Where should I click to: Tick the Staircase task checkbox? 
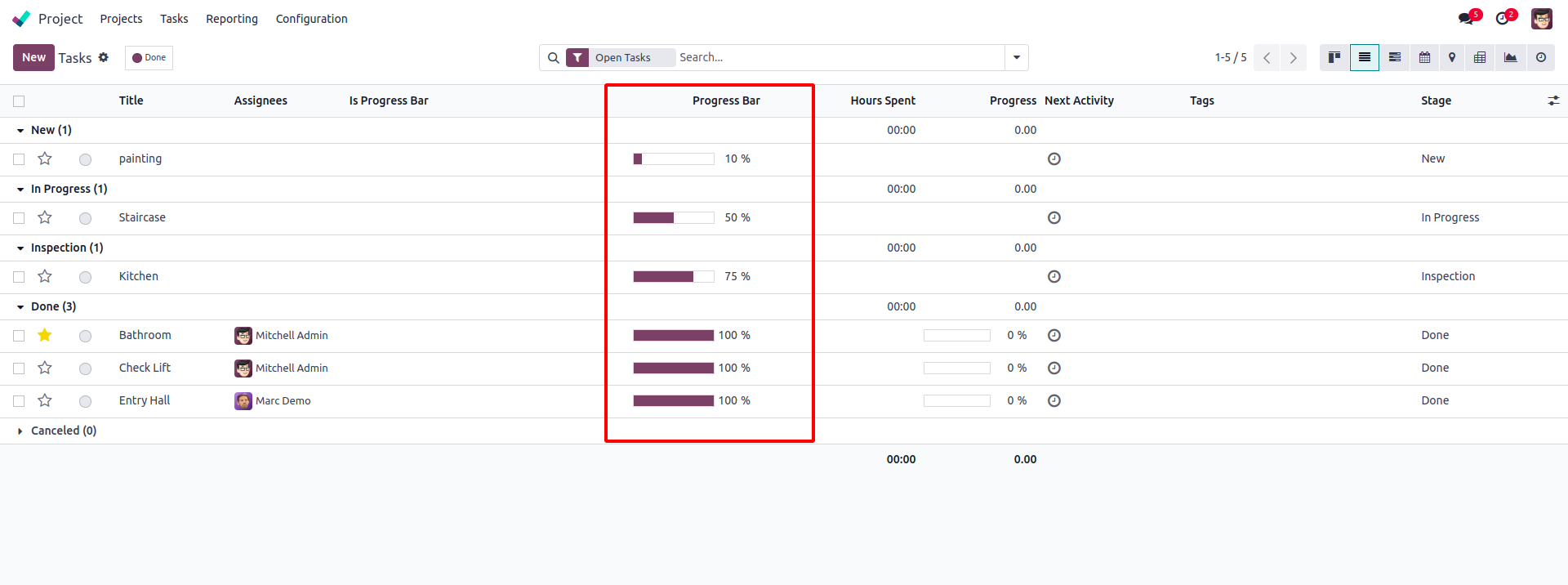[x=19, y=218]
